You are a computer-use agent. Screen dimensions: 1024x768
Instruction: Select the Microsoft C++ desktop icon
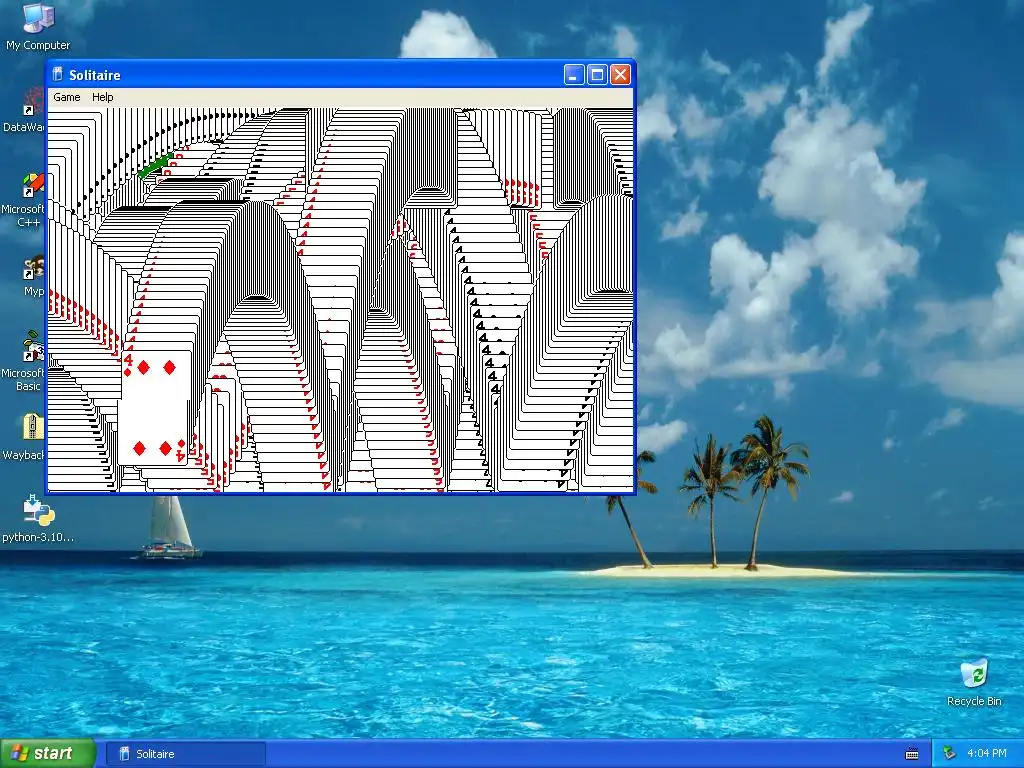(33, 185)
